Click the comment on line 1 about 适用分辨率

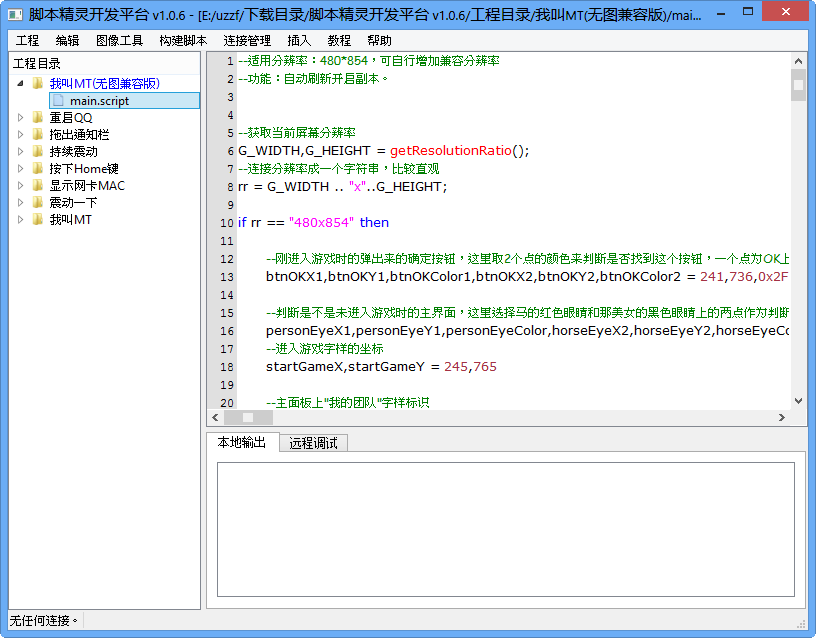coord(369,61)
